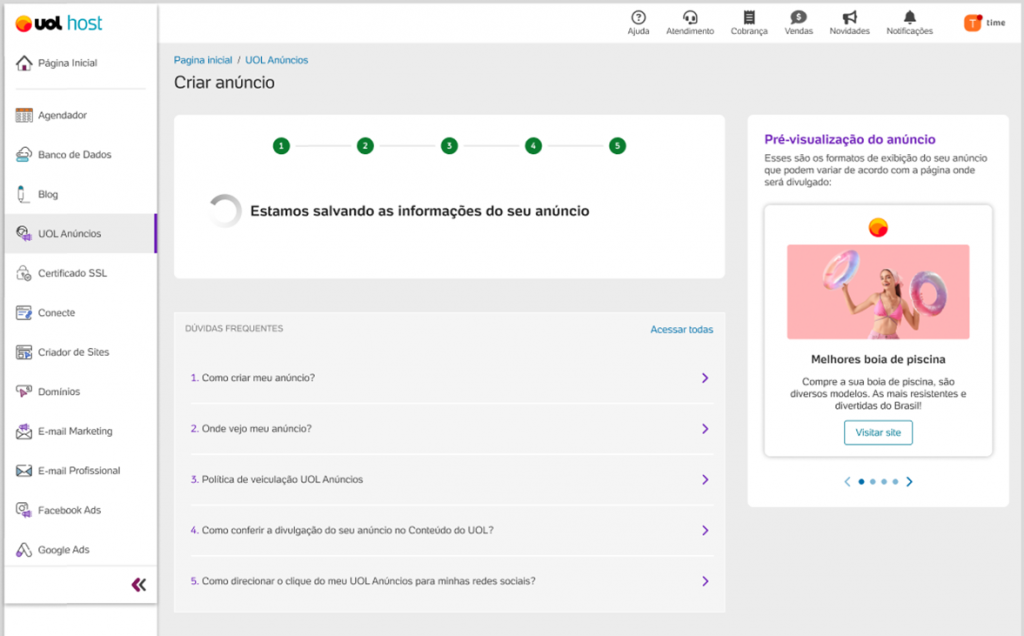Click the E-mail Marketing icon
1024x636 pixels.
24,431
